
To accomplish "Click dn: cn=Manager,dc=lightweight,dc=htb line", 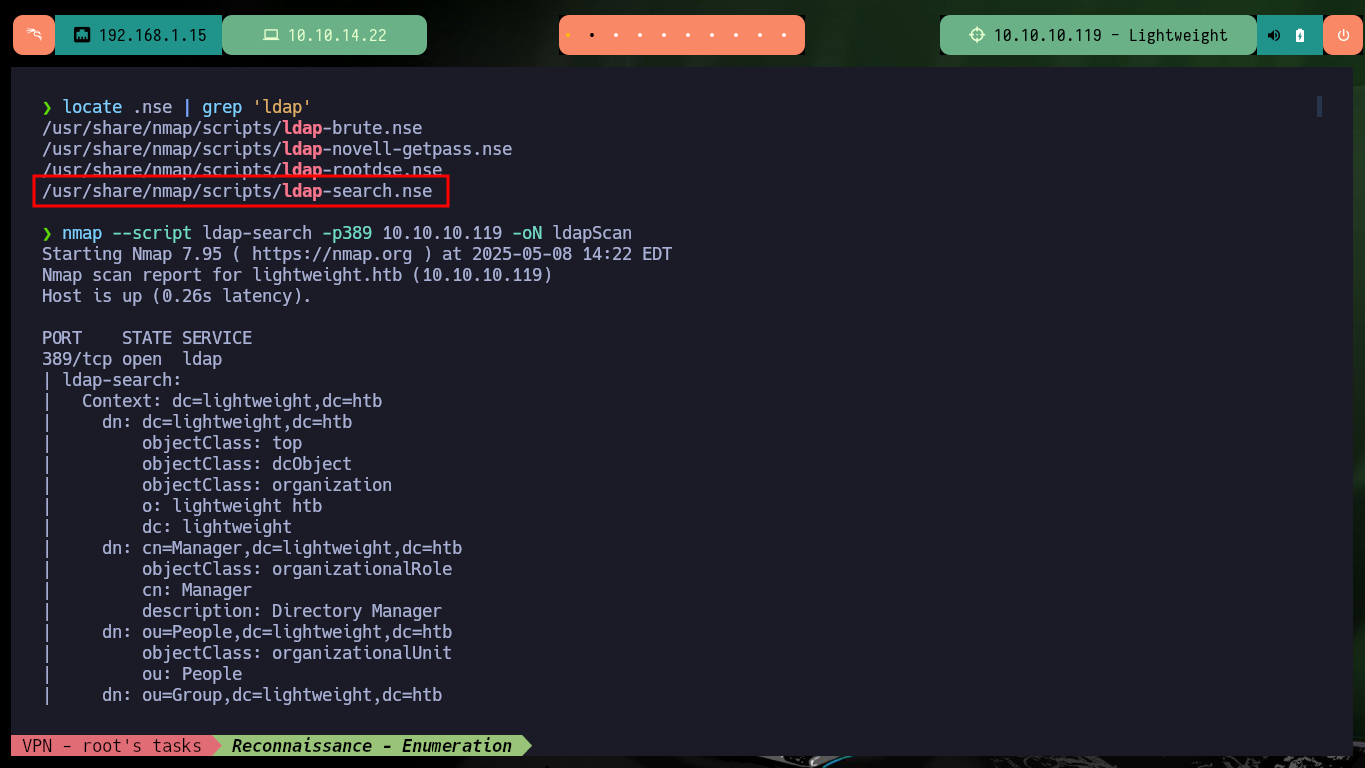I will (x=282, y=548).
